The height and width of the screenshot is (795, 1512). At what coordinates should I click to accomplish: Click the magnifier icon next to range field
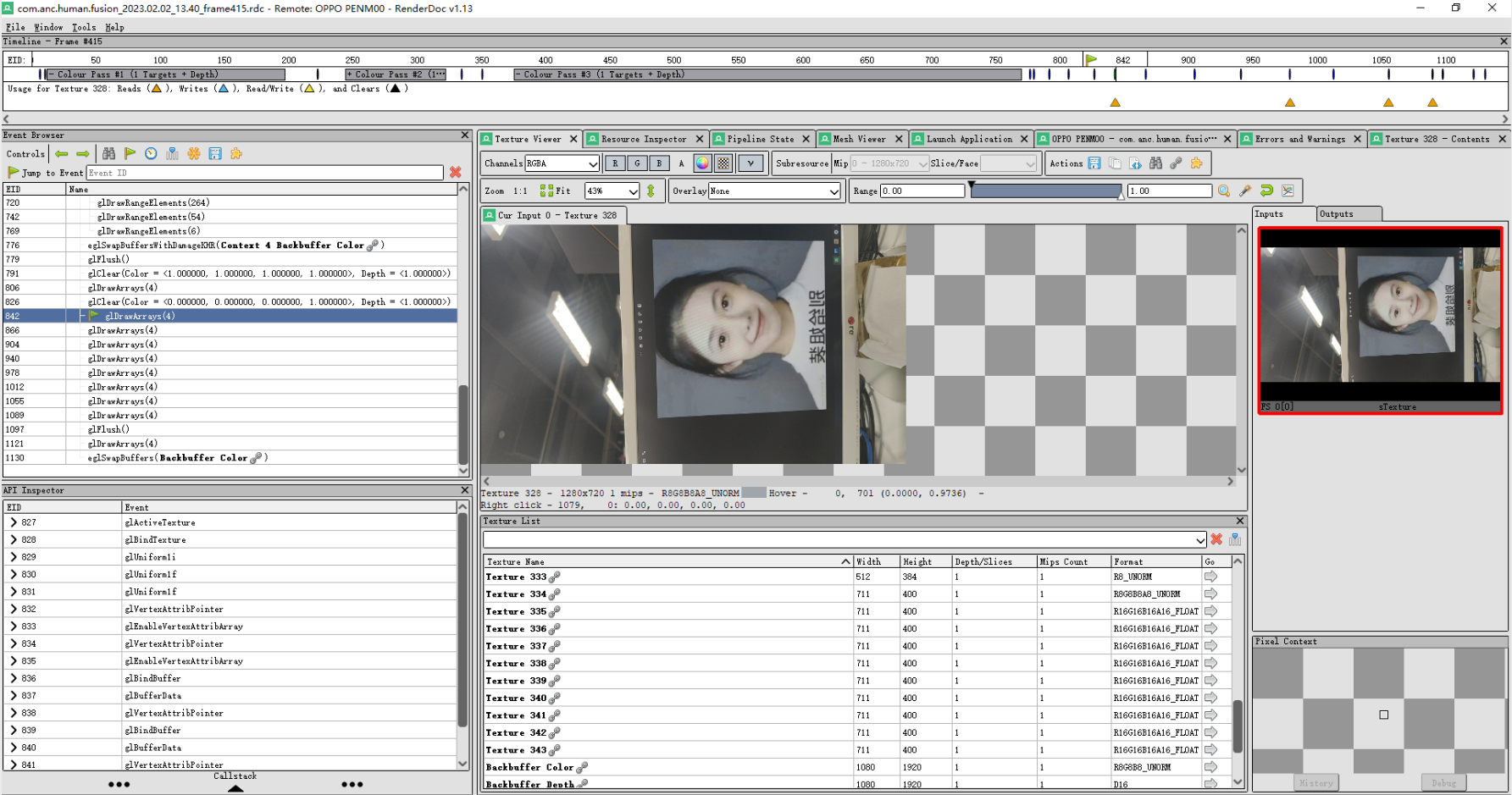(1224, 190)
